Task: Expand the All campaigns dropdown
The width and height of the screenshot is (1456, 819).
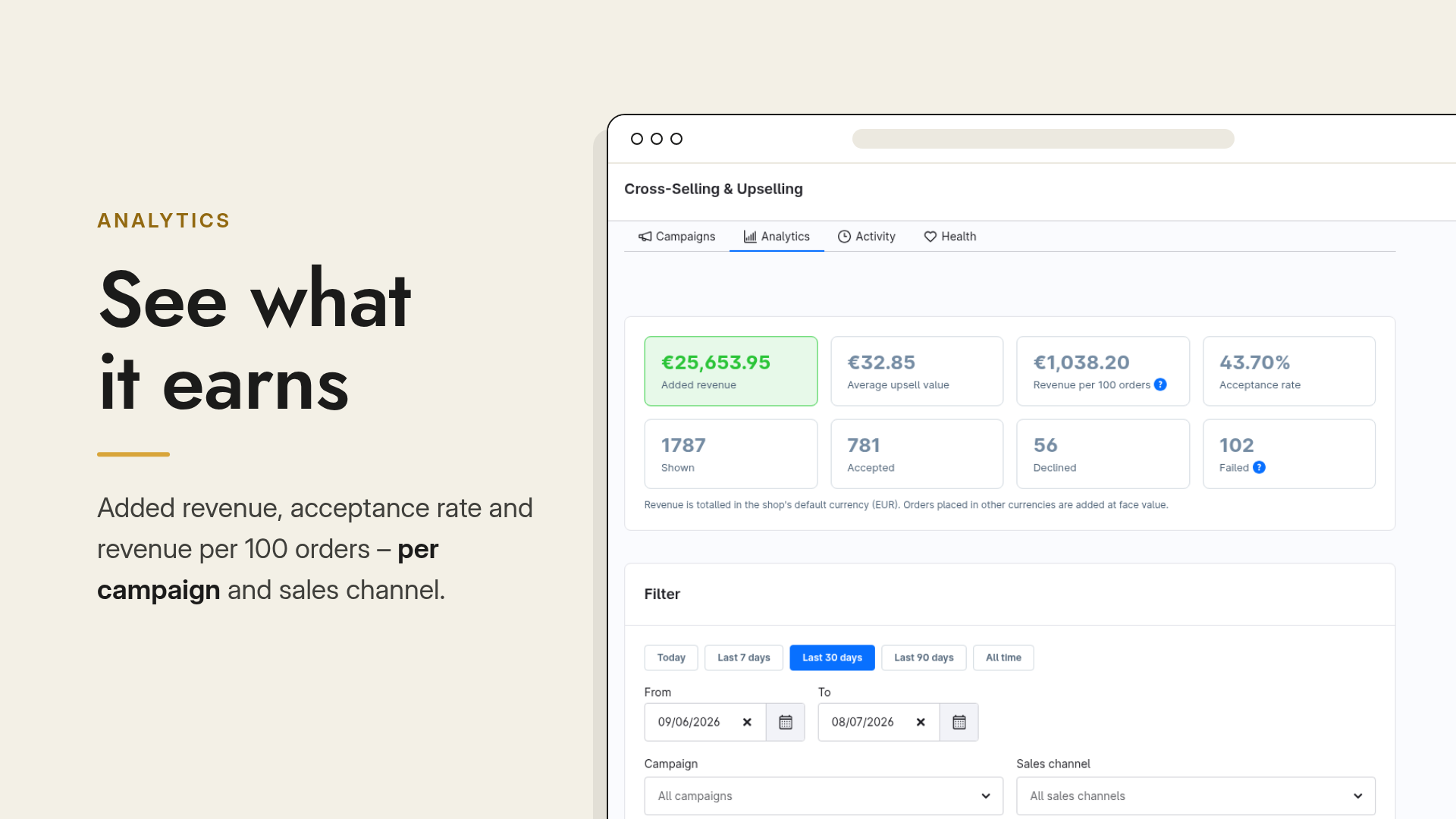Action: (x=824, y=795)
